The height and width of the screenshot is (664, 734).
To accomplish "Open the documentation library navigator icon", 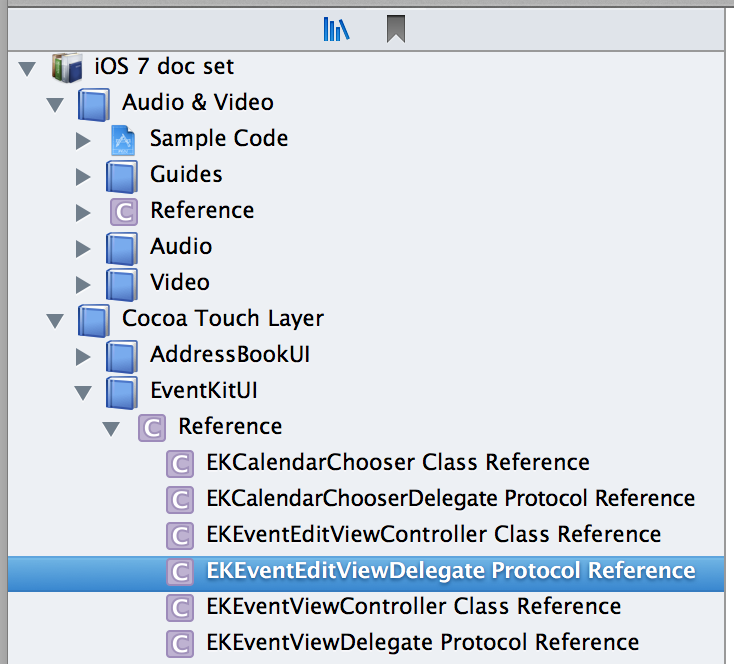I will tap(336, 29).
